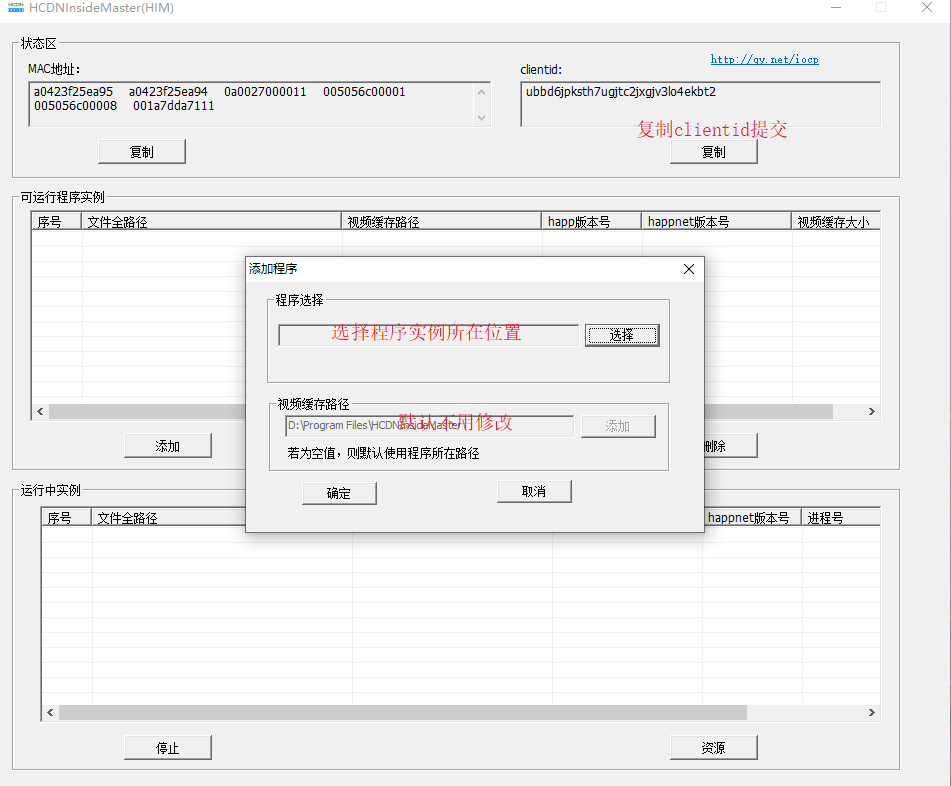The height and width of the screenshot is (786, 951).
Task: Click the clientid copy button (复制)
Action: (x=714, y=152)
